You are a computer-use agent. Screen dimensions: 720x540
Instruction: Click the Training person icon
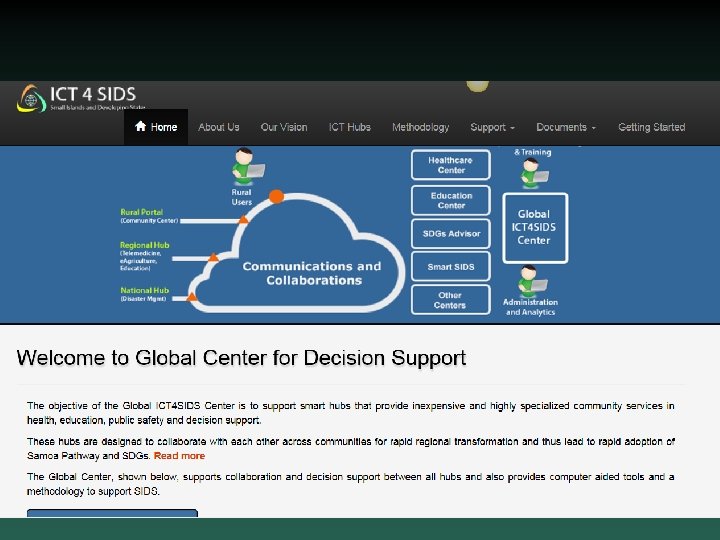[x=534, y=173]
